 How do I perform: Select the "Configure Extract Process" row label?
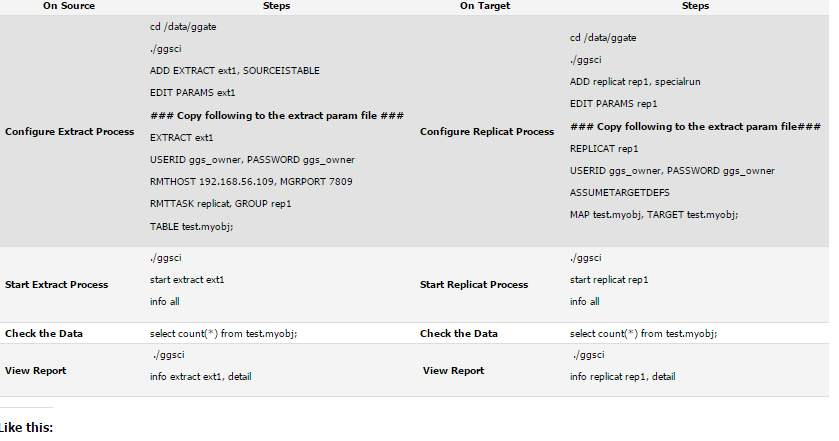pos(69,131)
